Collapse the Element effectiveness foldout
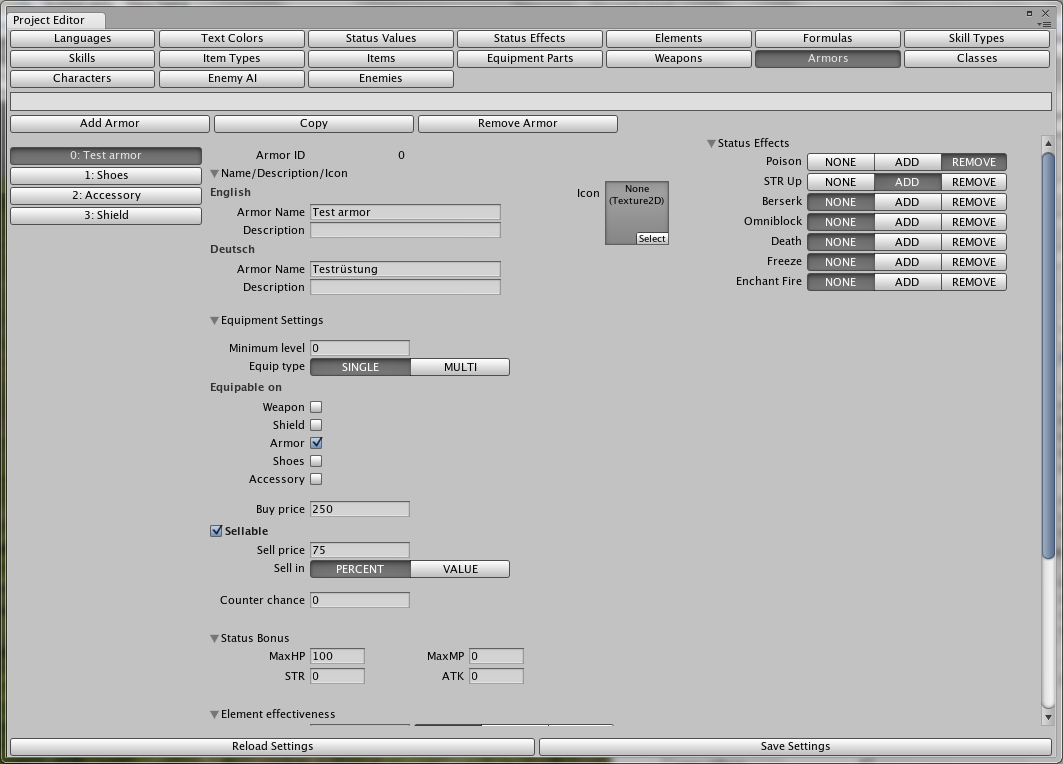 coord(215,715)
